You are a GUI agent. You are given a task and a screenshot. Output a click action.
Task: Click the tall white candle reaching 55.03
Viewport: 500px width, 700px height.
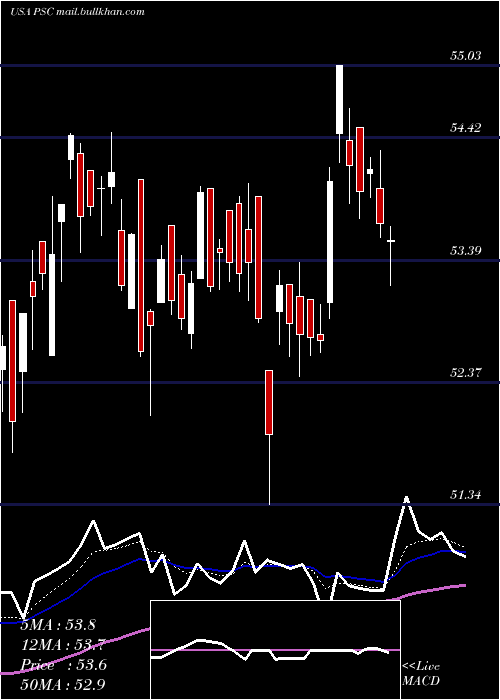point(340,99)
